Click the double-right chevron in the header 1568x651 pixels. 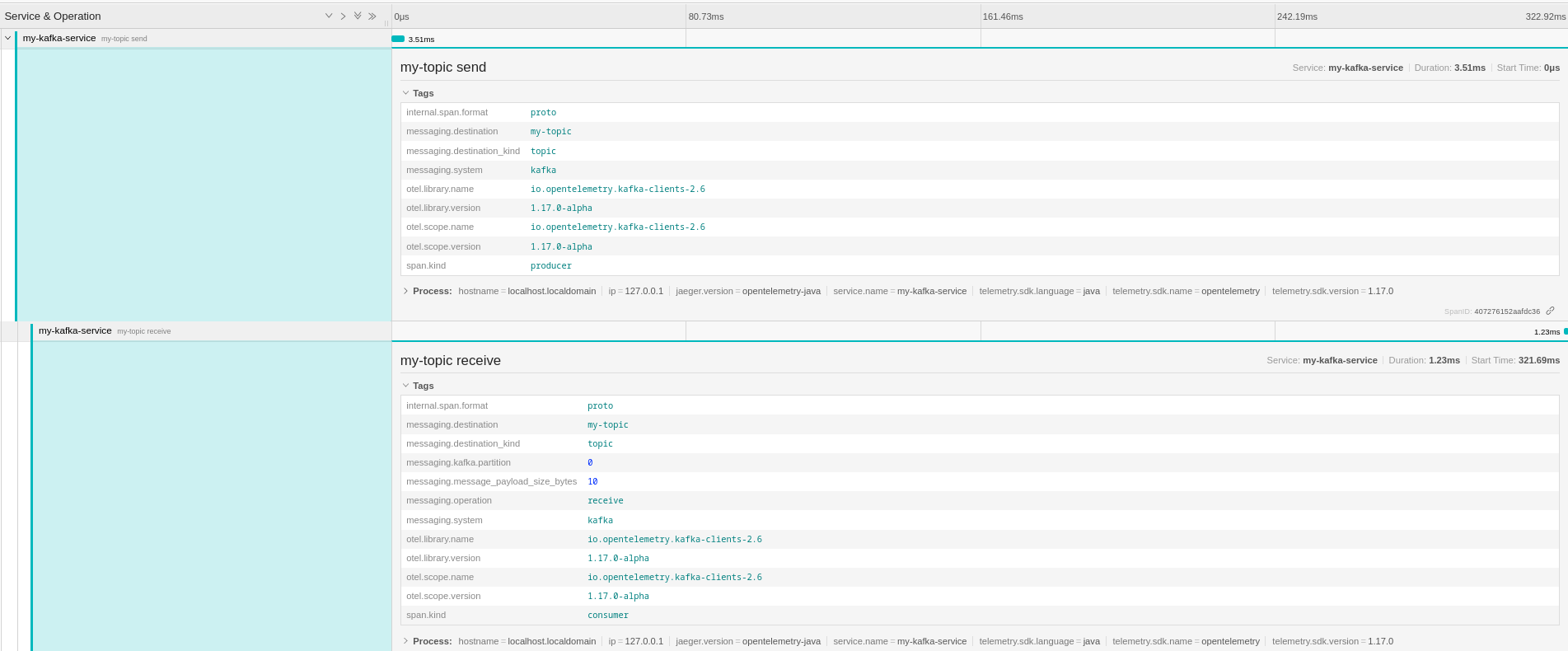pyautogui.click(x=372, y=16)
